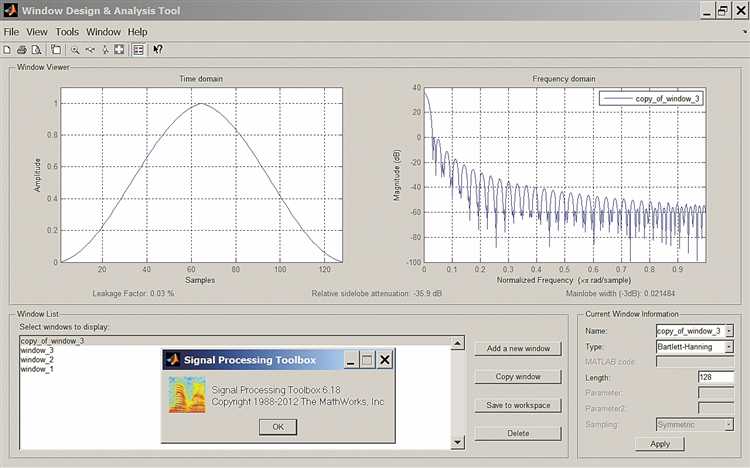Image resolution: width=750 pixels, height=468 pixels.
Task: Open the window Name dropdown
Action: tap(728, 330)
